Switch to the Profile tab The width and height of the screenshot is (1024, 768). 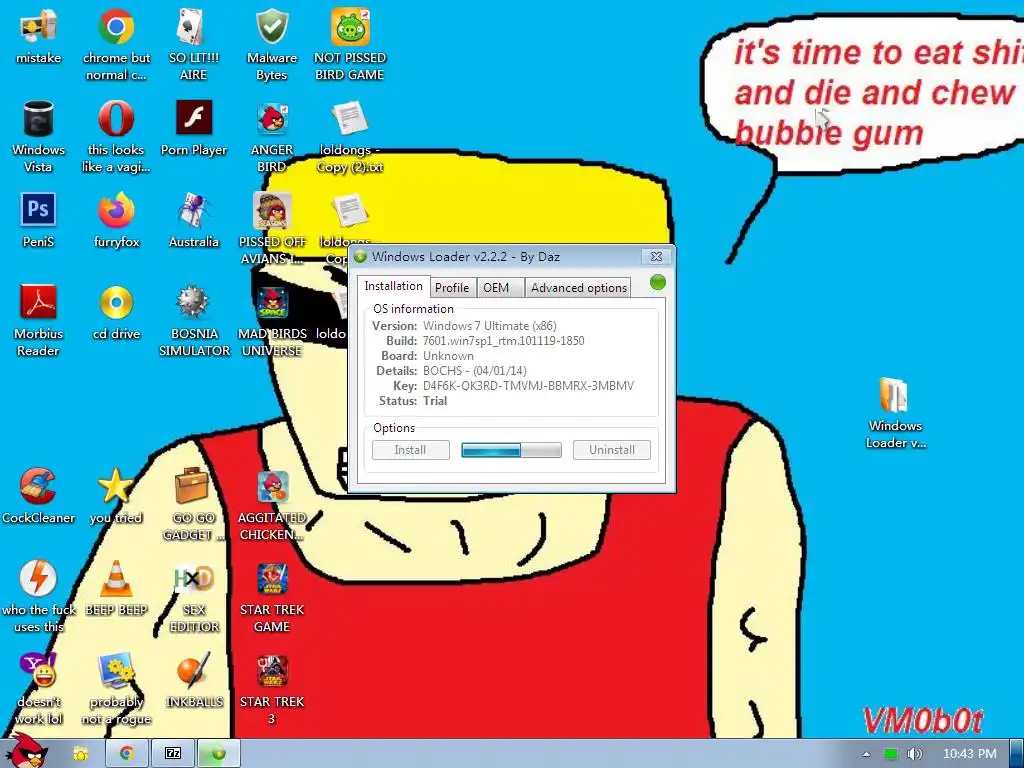pos(452,287)
